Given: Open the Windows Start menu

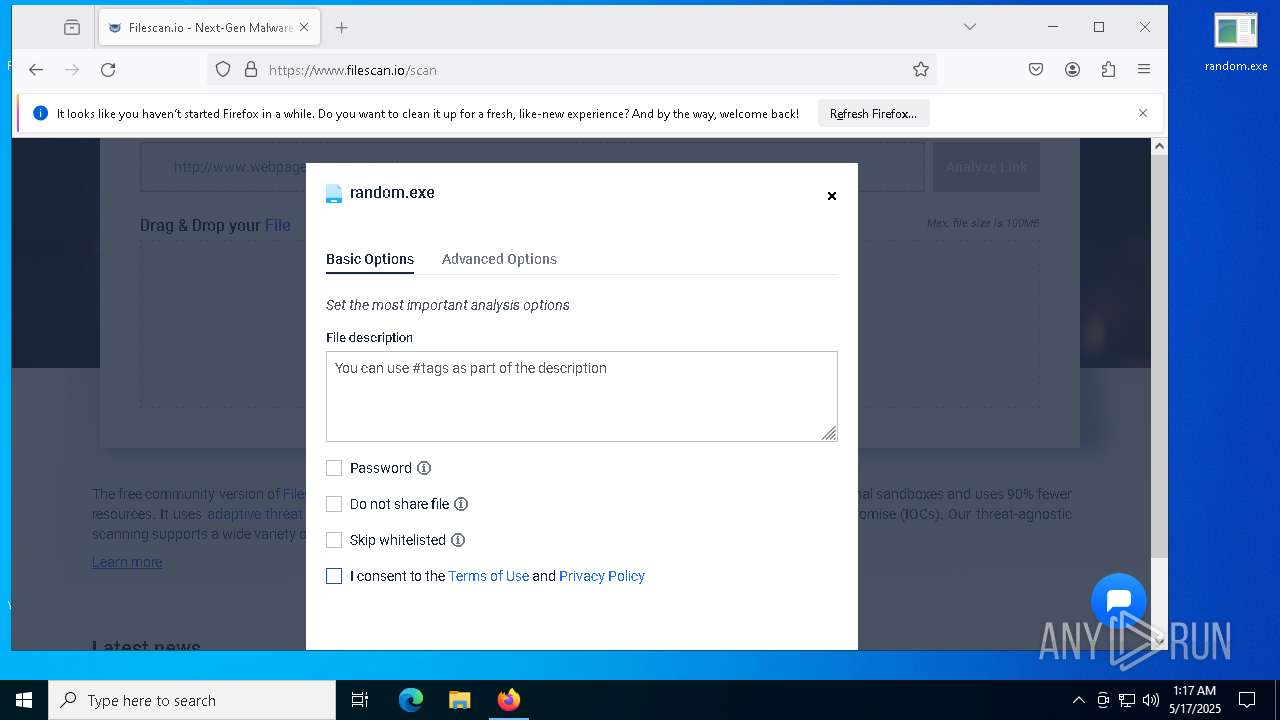Looking at the screenshot, I should (24, 700).
